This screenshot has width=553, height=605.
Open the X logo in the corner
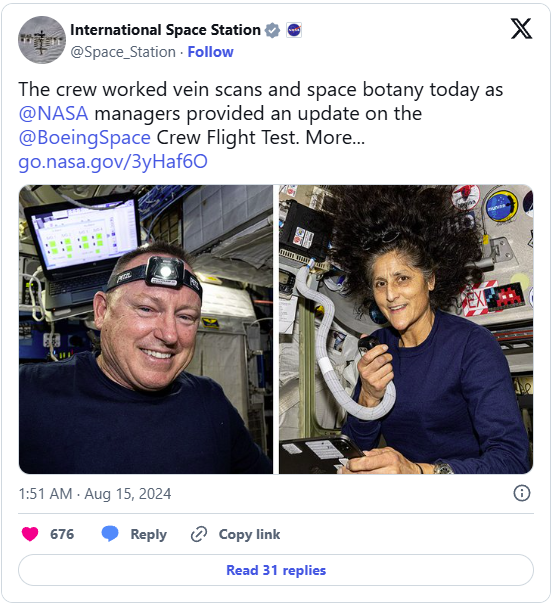[x=521, y=29]
